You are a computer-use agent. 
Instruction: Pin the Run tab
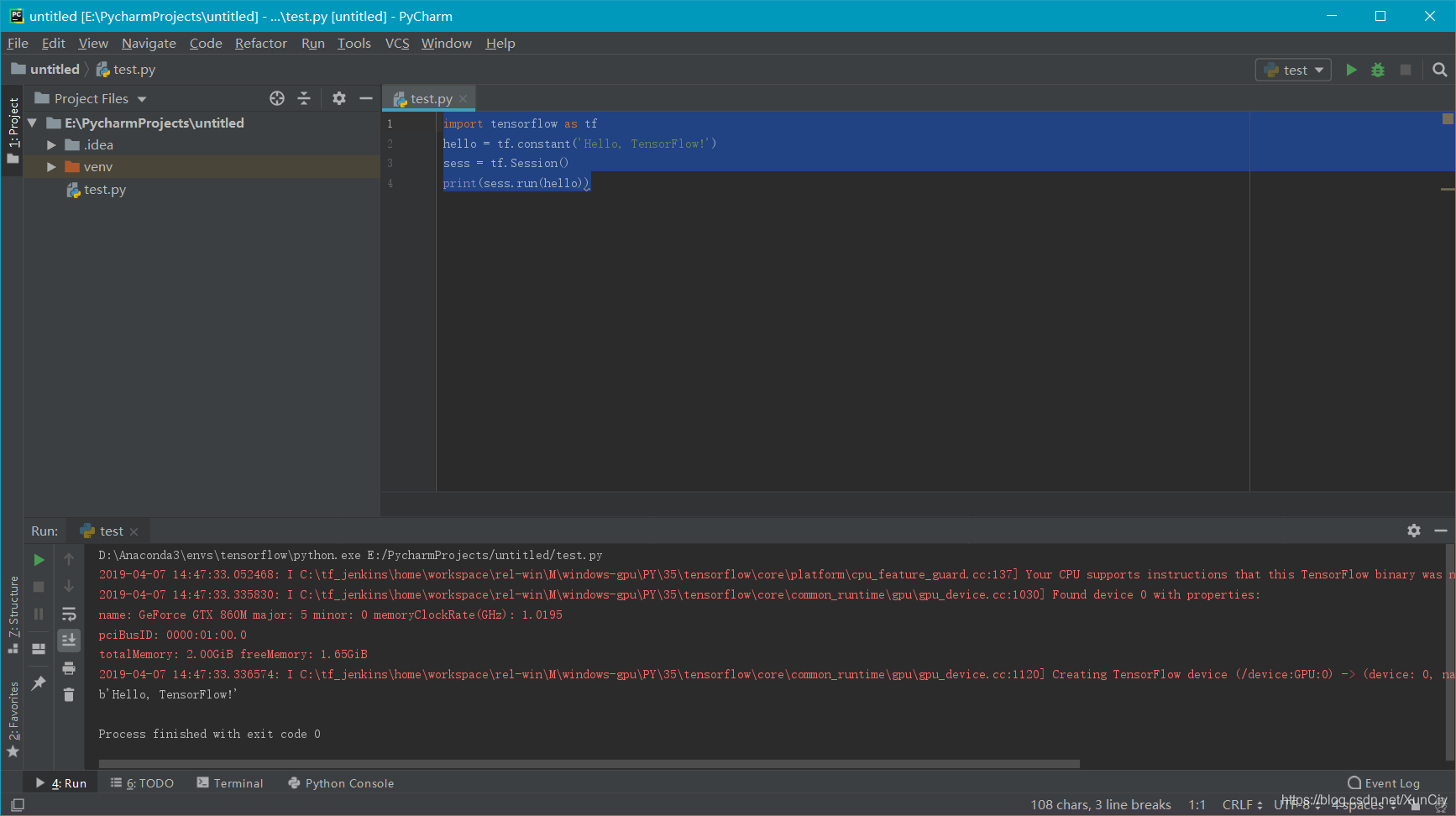(39, 683)
